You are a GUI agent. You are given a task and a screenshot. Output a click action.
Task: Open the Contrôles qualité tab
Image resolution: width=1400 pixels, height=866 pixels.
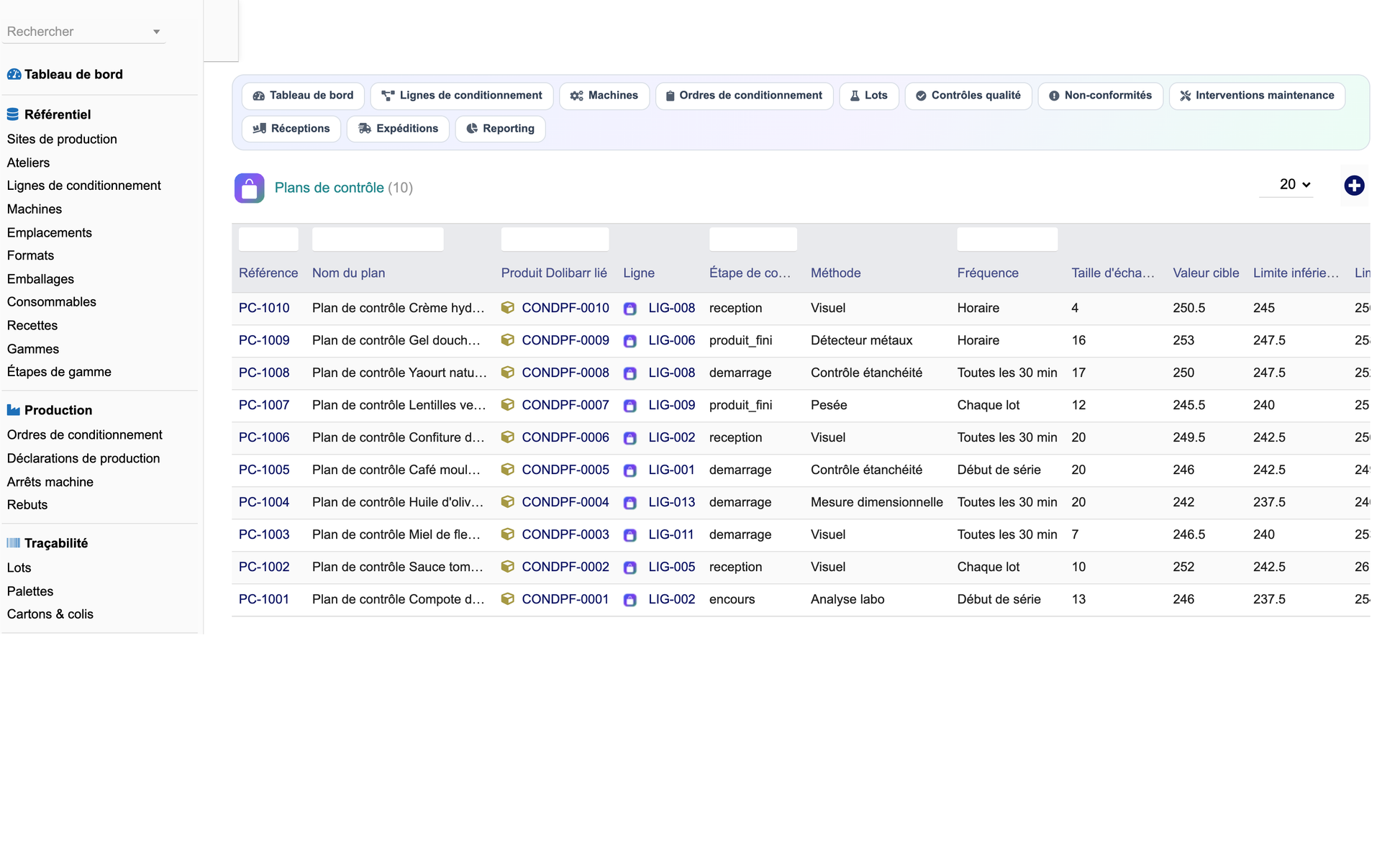click(968, 96)
